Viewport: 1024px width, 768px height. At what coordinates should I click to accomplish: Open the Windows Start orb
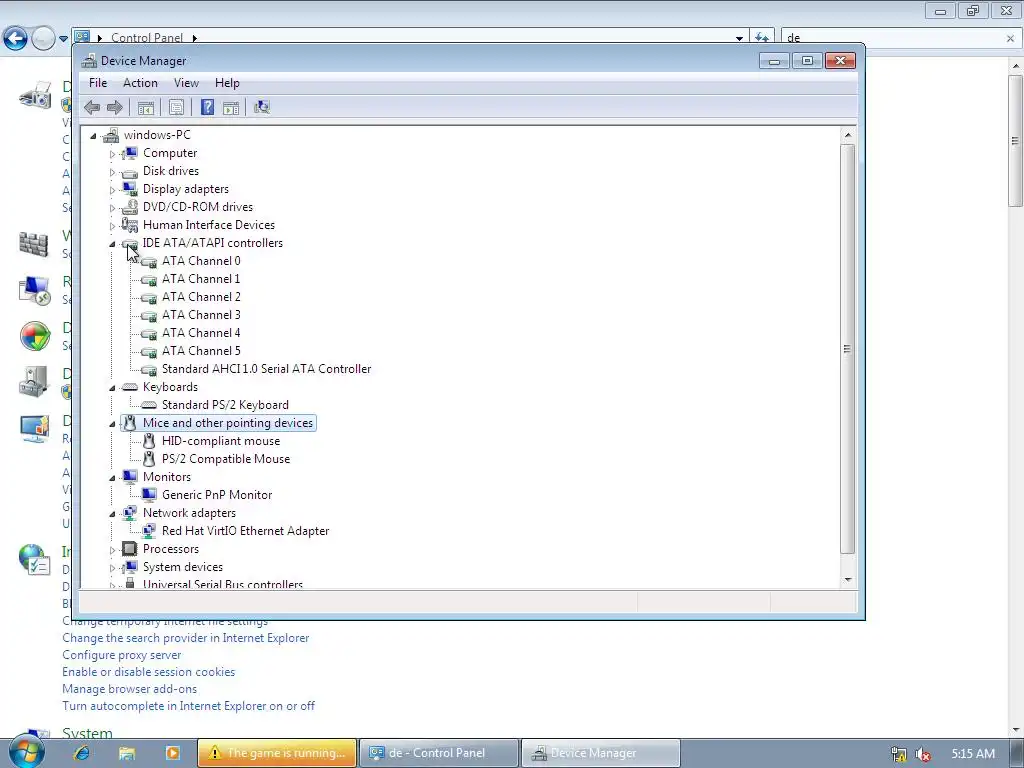26,751
